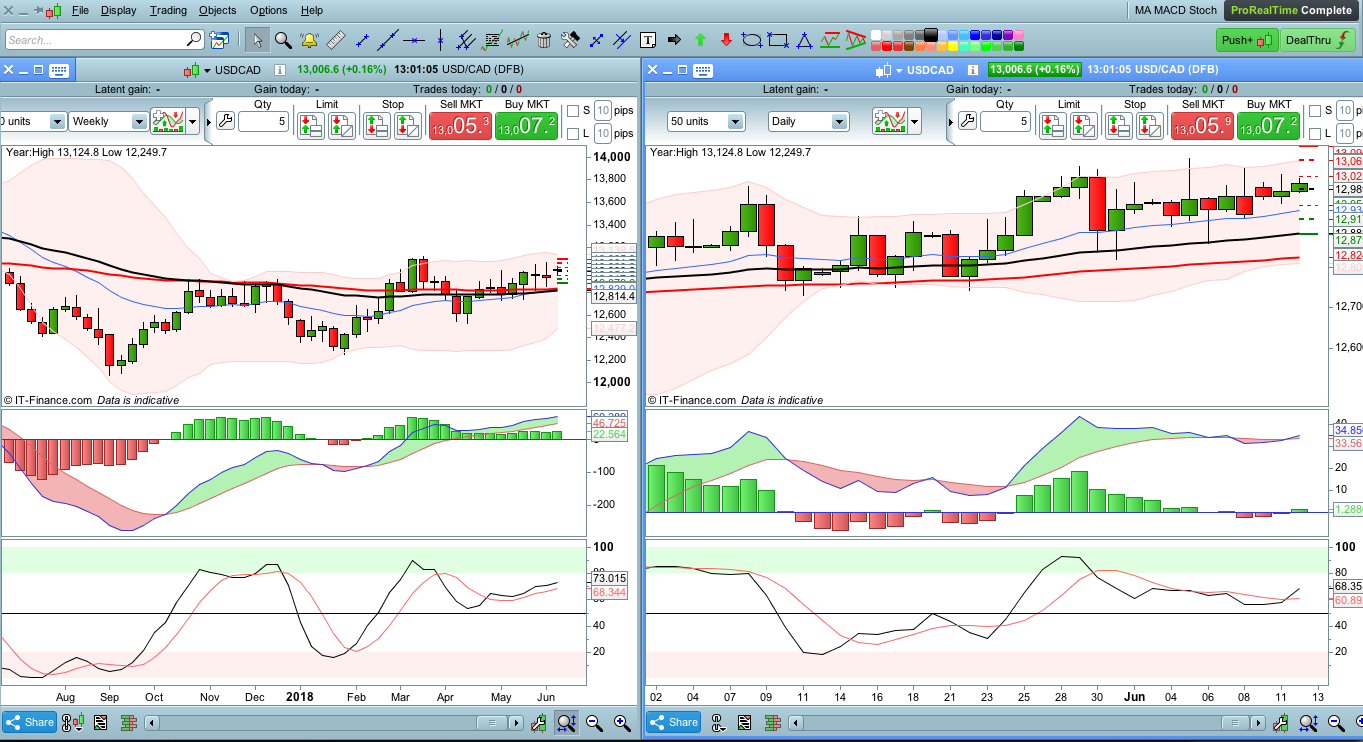Screen dimensions: 1363x742
Task: Click the DealThru button
Action: [x=1316, y=40]
